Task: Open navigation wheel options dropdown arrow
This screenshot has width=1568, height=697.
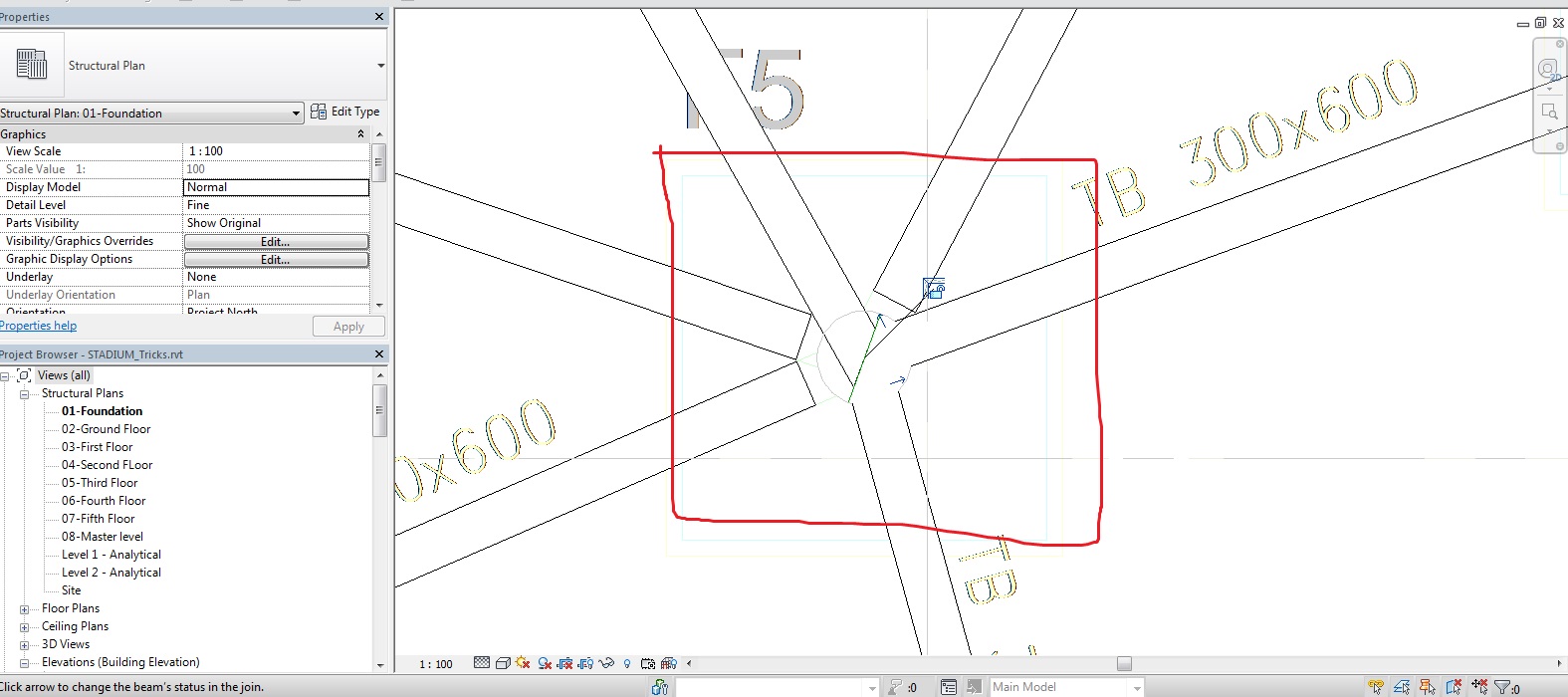Action: pyautogui.click(x=1549, y=90)
